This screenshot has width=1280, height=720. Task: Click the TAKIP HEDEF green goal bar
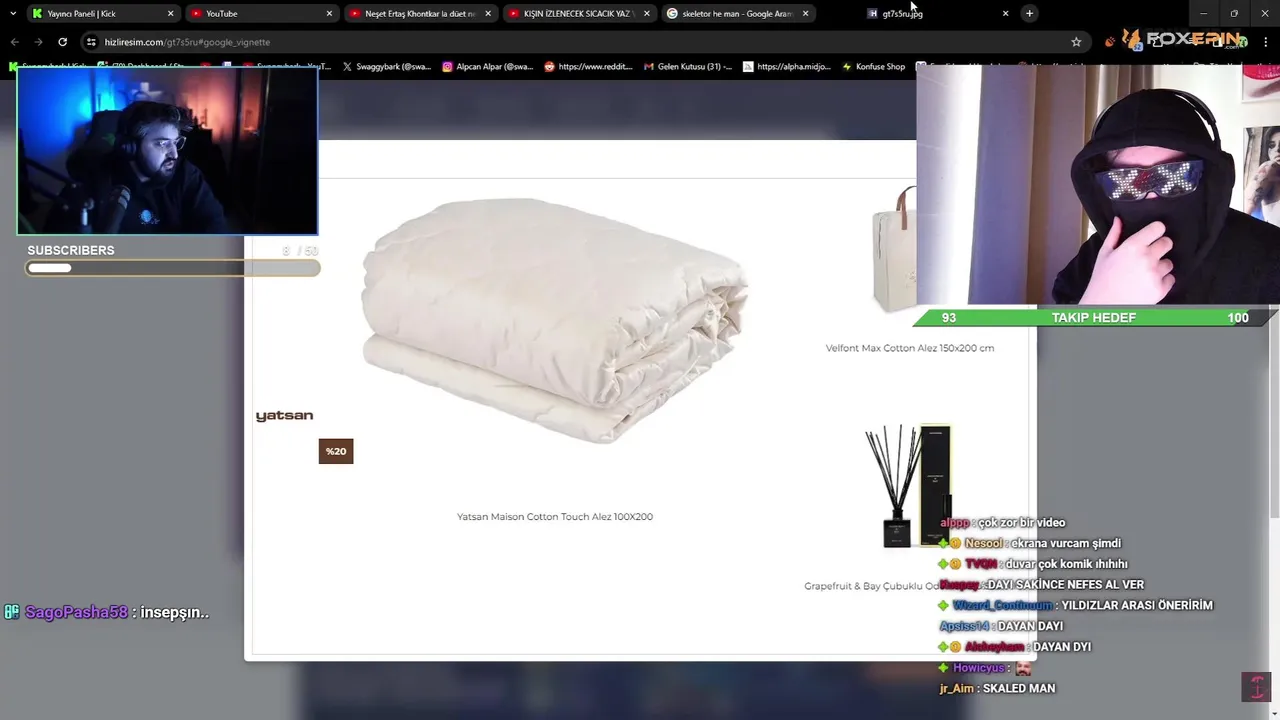[x=1095, y=318]
